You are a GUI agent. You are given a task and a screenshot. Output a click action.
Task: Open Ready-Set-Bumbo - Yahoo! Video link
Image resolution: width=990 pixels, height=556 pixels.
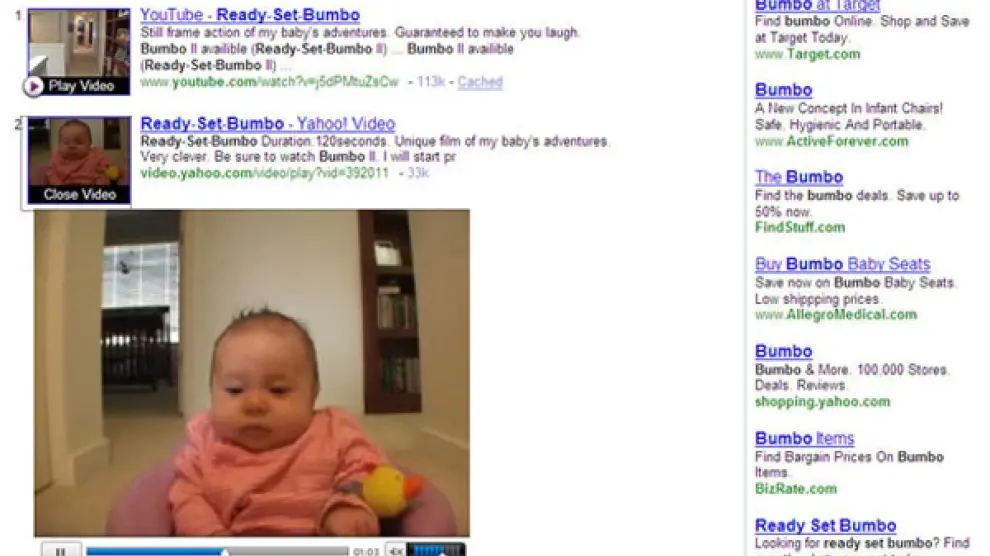[x=268, y=124]
